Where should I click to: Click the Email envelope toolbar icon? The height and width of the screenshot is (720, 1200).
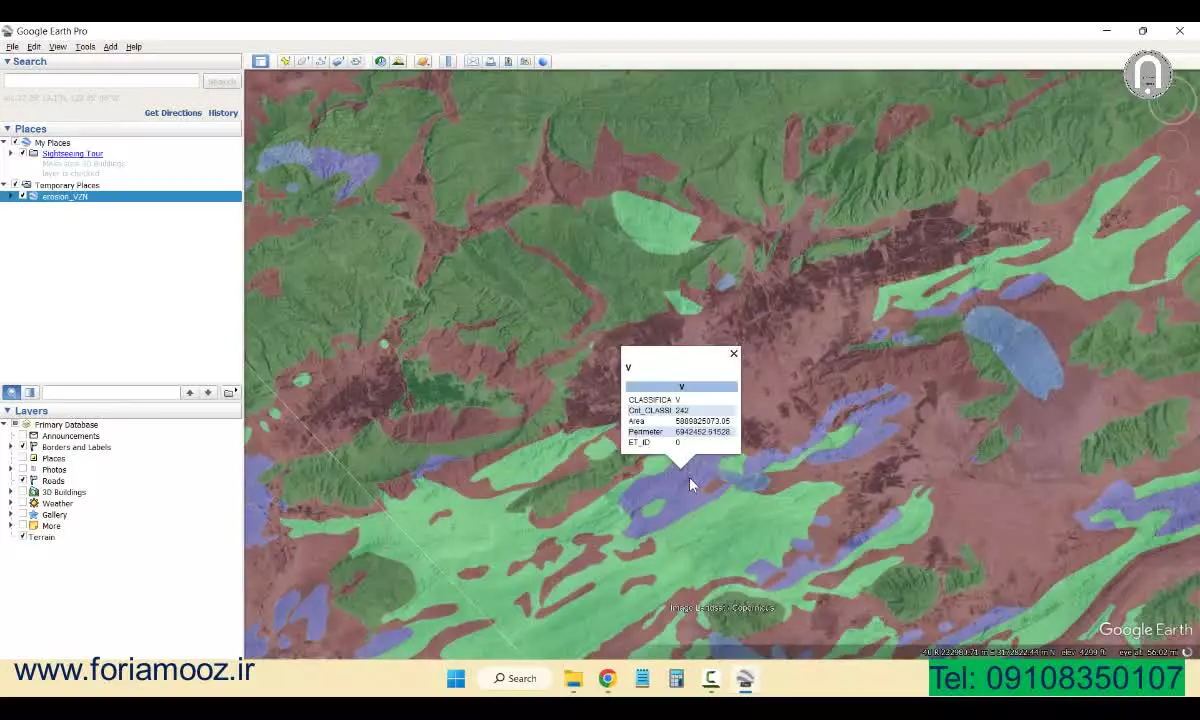472,62
